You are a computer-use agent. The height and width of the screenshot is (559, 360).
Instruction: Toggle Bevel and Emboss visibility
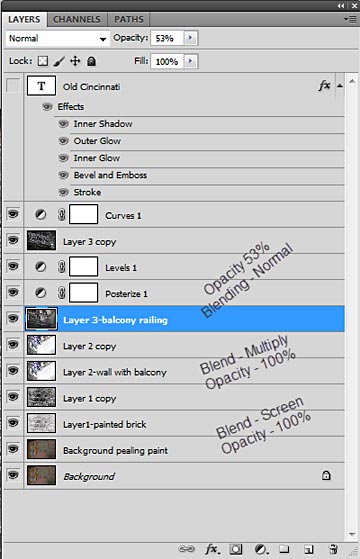63,175
